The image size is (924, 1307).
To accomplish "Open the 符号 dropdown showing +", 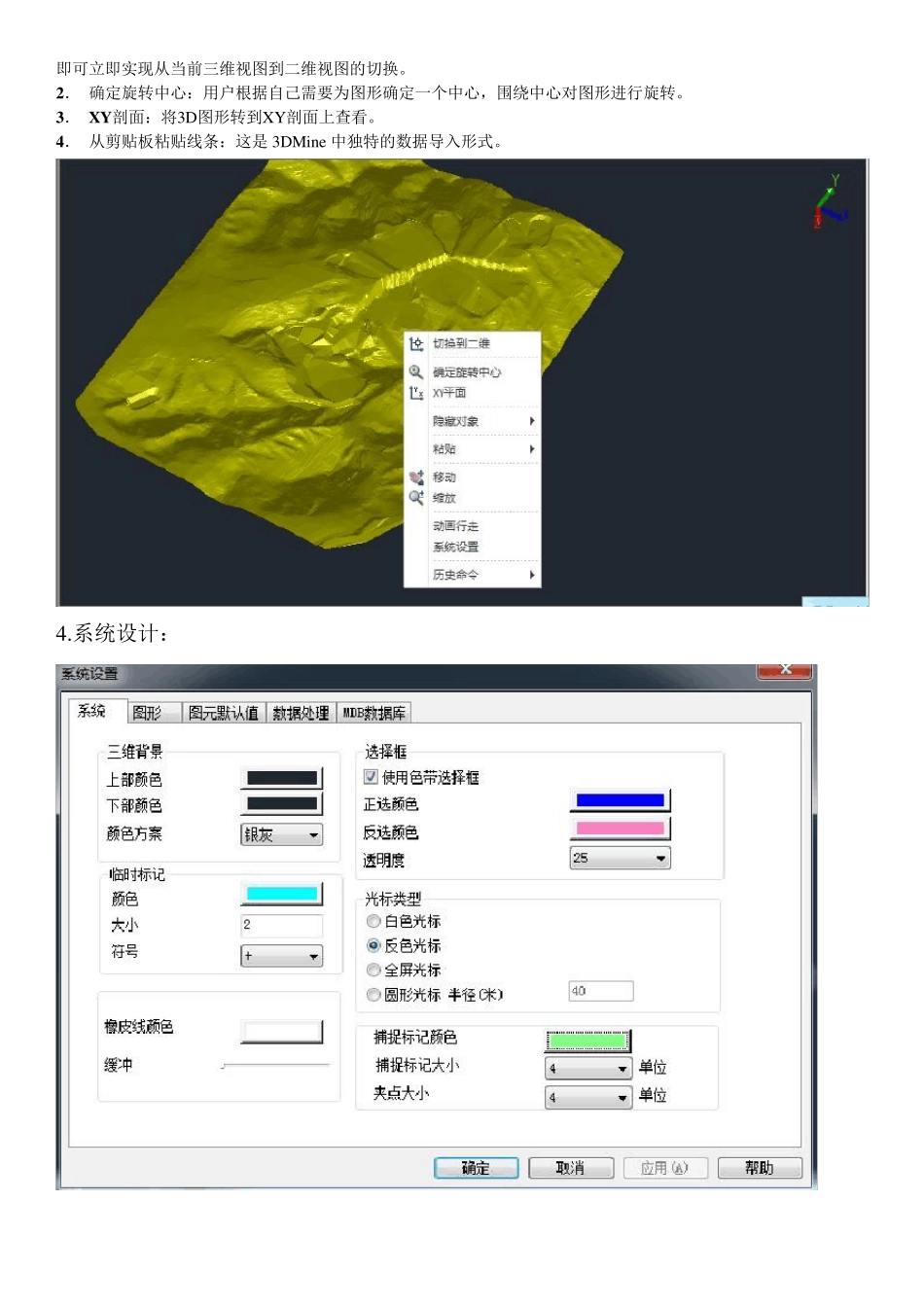I will tap(281, 956).
